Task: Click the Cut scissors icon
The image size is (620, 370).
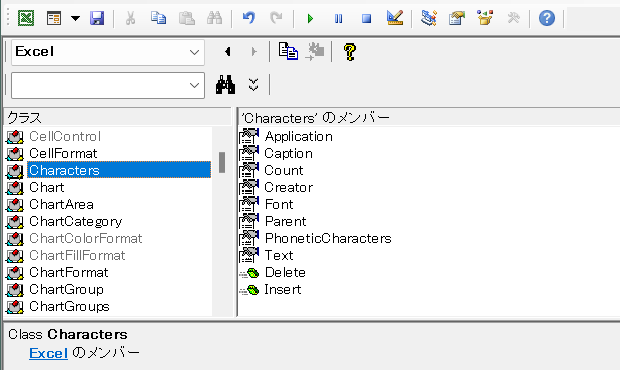Action: click(130, 18)
